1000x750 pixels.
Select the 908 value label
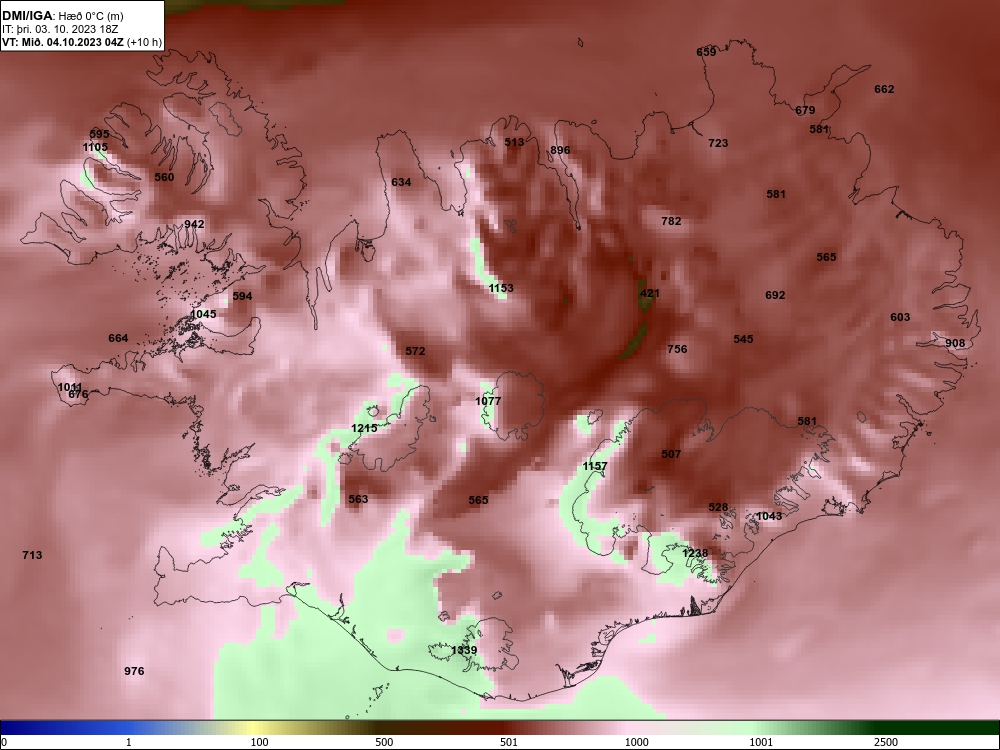(955, 343)
